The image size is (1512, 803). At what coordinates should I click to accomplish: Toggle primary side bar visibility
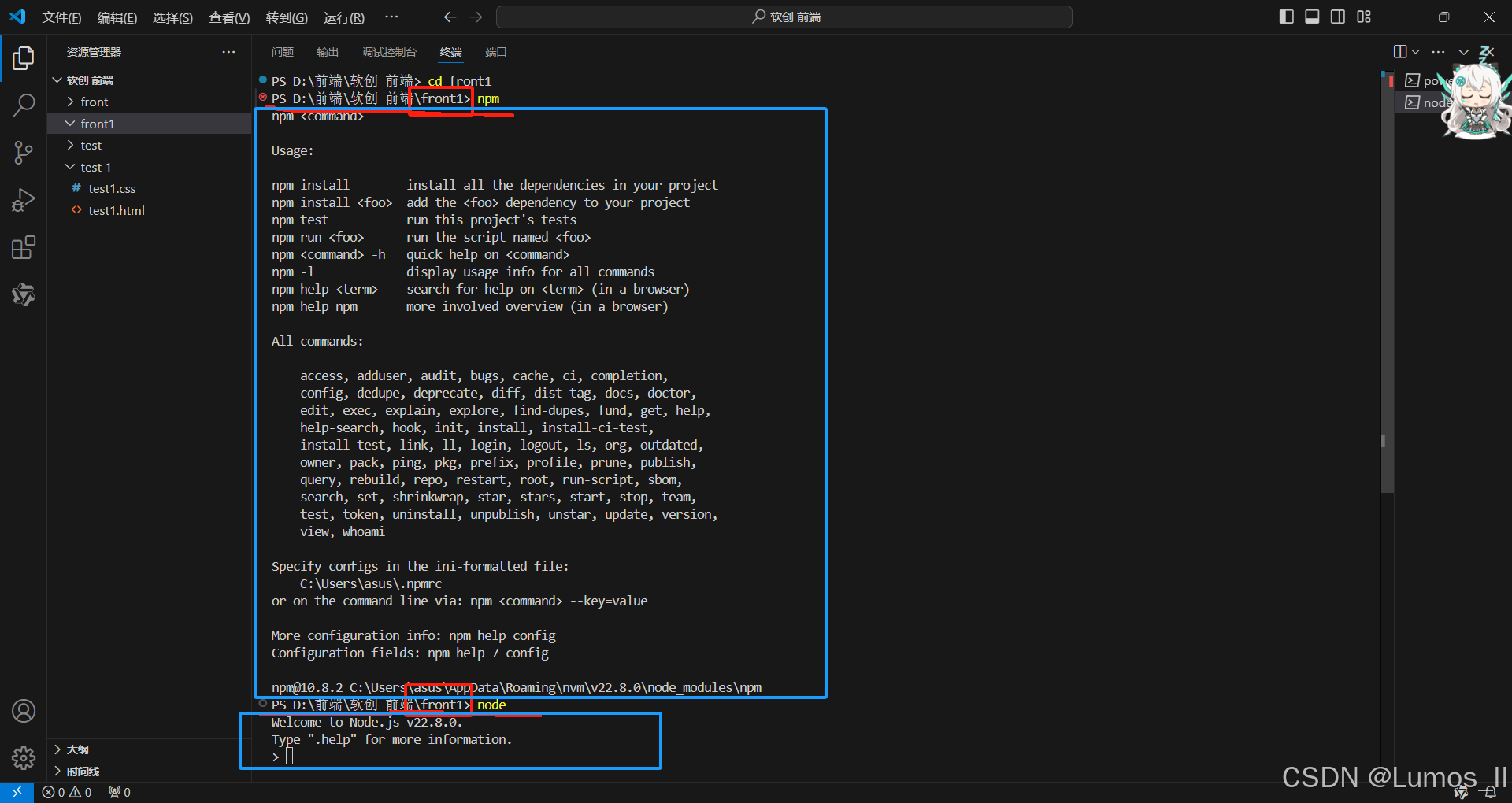click(x=1287, y=17)
